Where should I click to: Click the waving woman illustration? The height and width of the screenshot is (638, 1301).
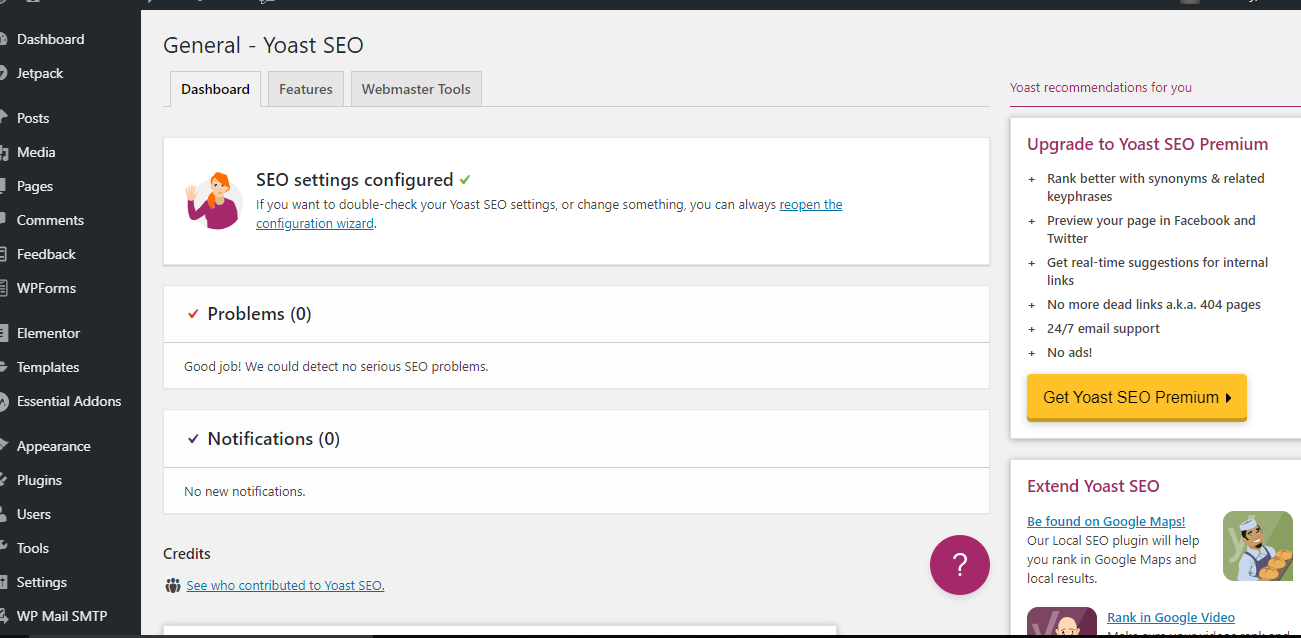(213, 201)
